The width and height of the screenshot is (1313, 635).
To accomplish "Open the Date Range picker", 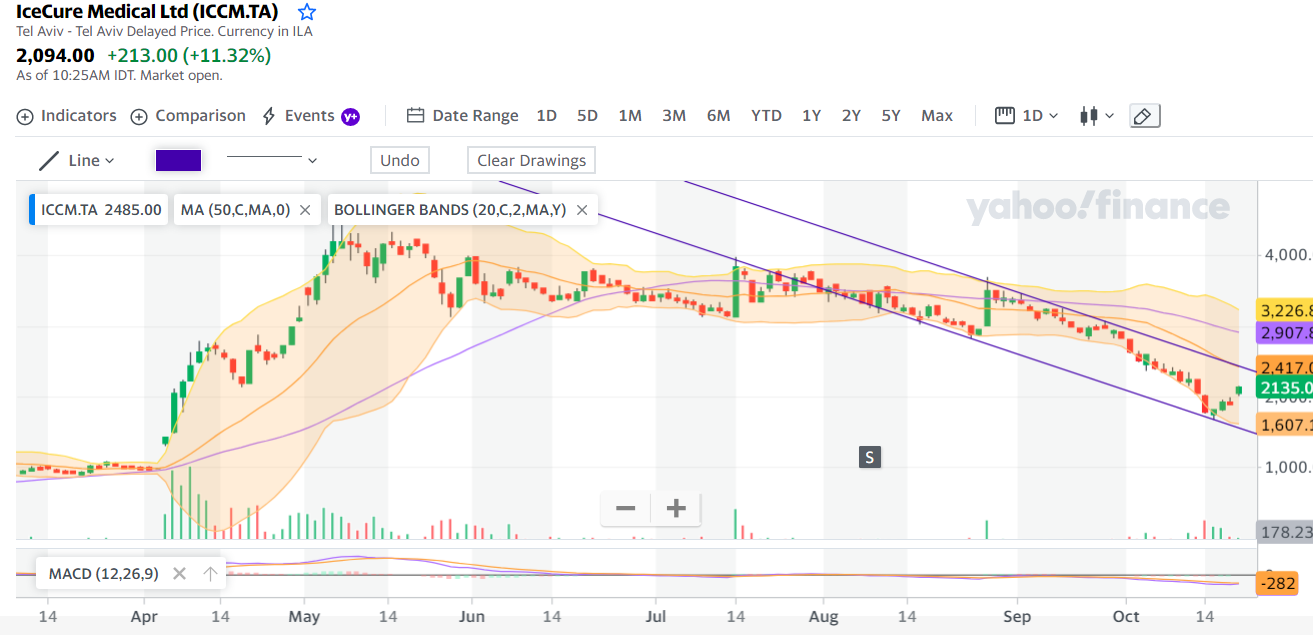I will tap(463, 116).
